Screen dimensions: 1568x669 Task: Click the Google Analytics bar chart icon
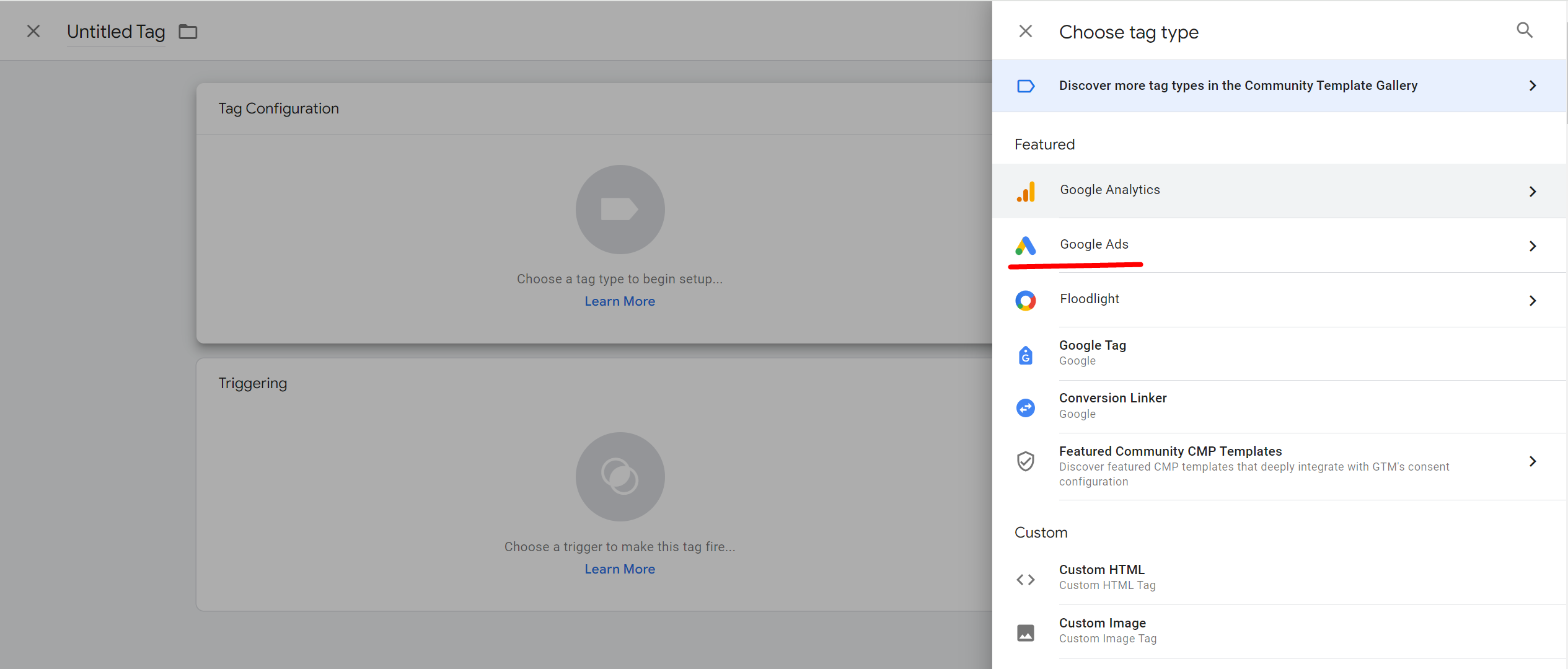1026,192
